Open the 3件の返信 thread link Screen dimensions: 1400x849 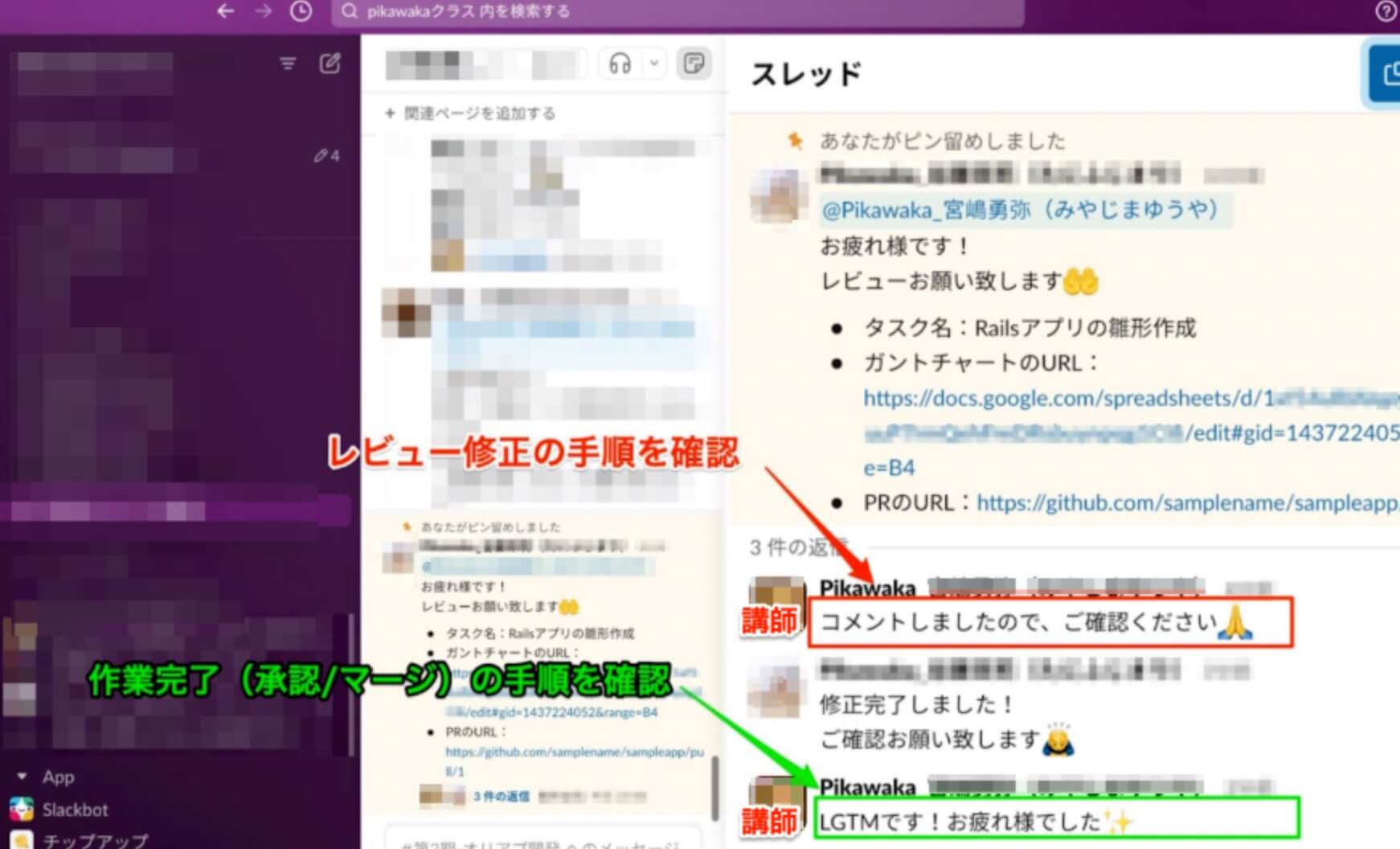pos(501,797)
